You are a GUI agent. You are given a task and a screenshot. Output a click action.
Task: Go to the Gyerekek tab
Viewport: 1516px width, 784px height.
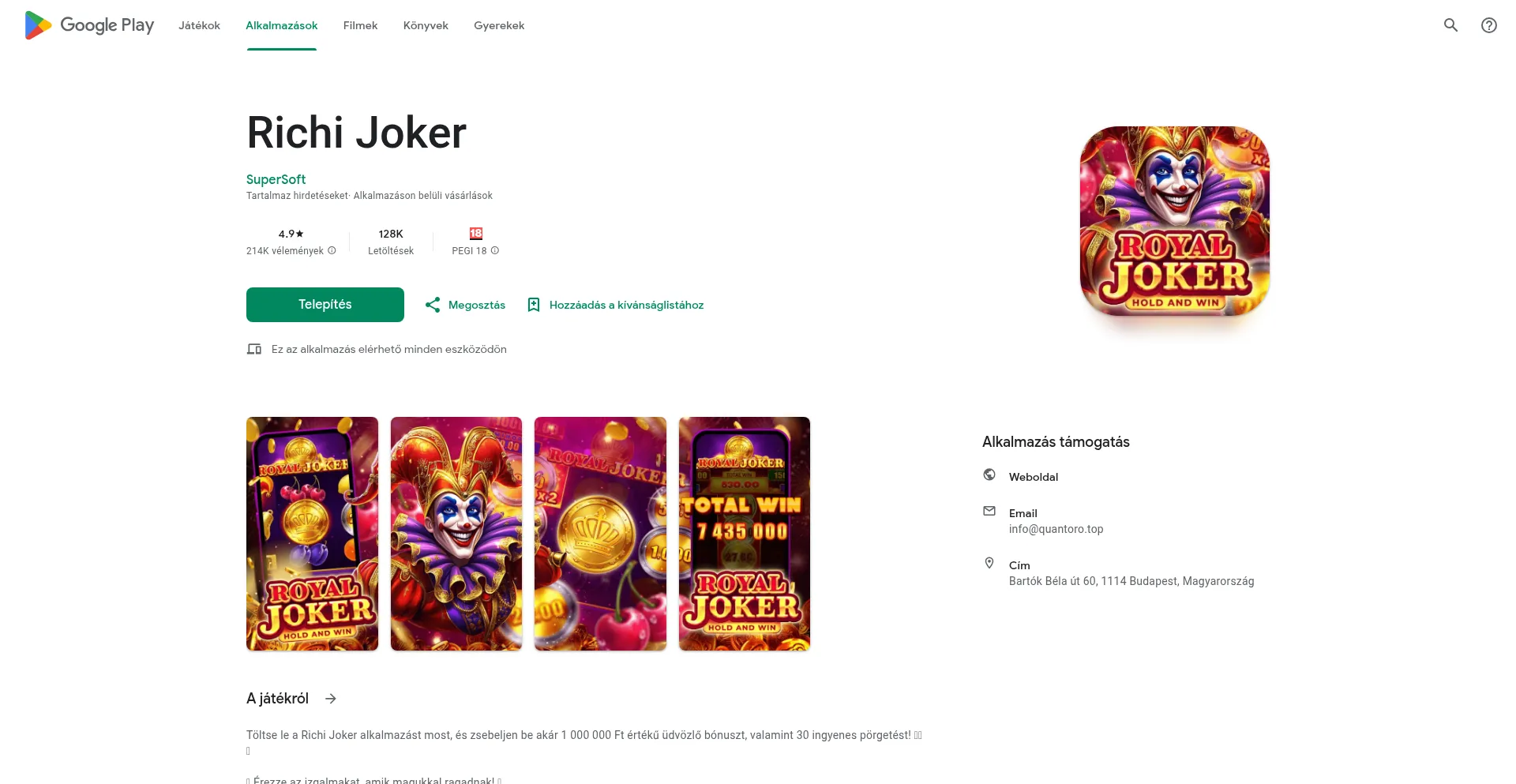[x=499, y=25]
